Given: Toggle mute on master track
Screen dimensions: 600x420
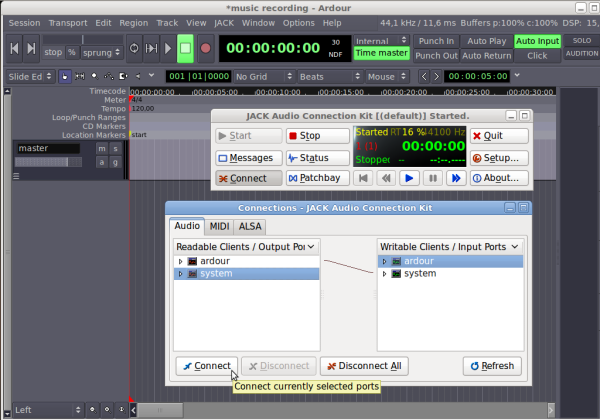Looking at the screenshot, I should coord(101,149).
